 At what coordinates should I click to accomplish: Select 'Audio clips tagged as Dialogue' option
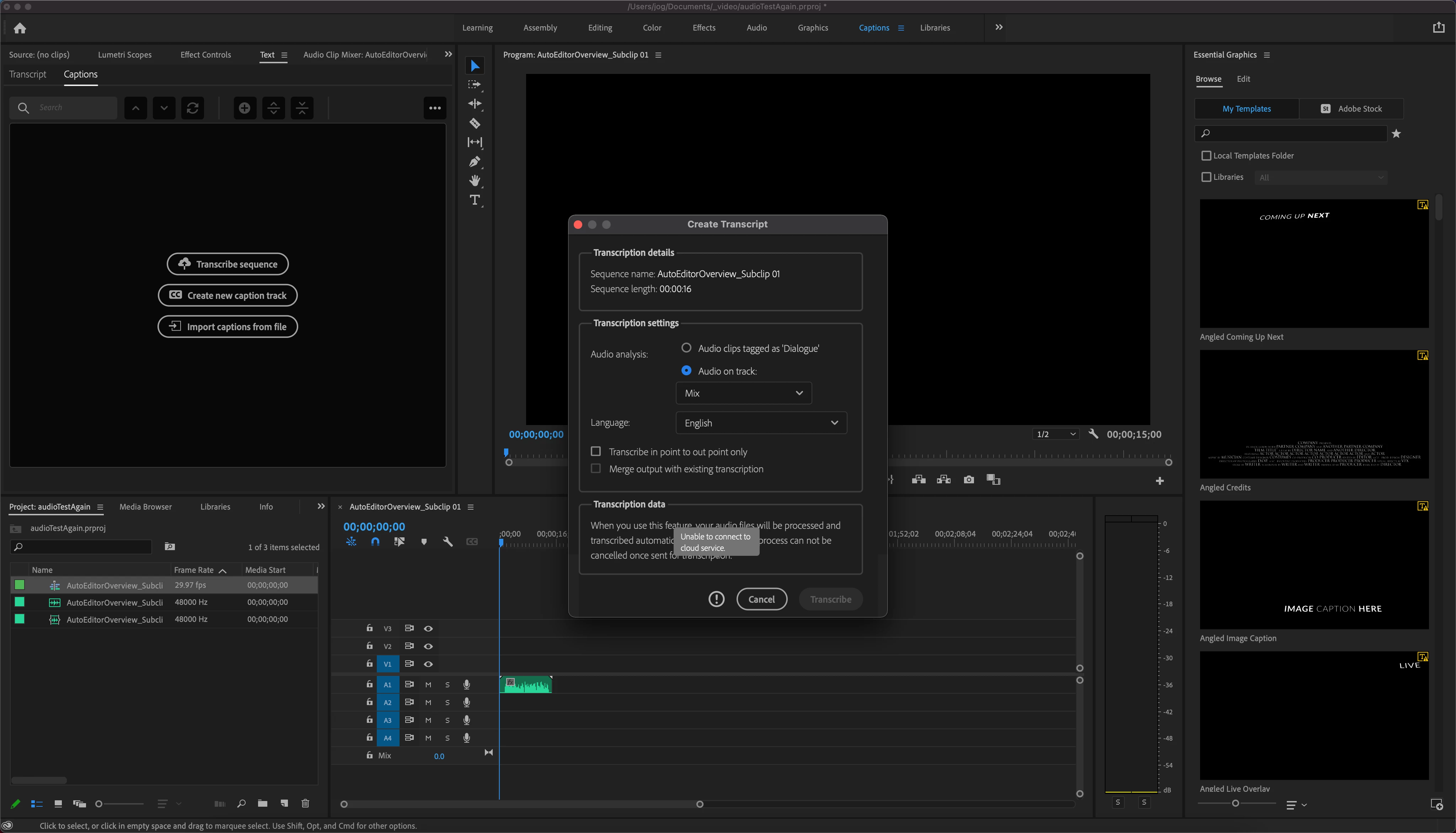coord(686,348)
